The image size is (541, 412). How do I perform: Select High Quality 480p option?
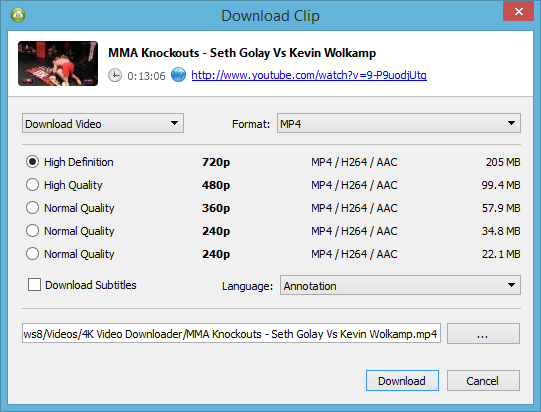click(x=64, y=185)
